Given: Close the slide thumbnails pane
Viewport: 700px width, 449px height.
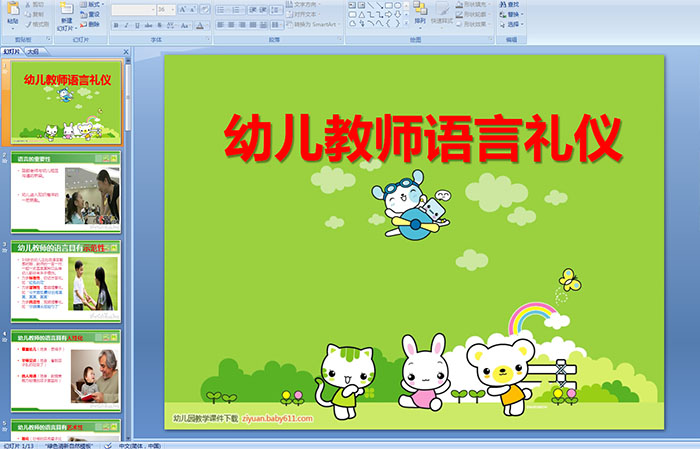Looking at the screenshot, I should [x=126, y=52].
